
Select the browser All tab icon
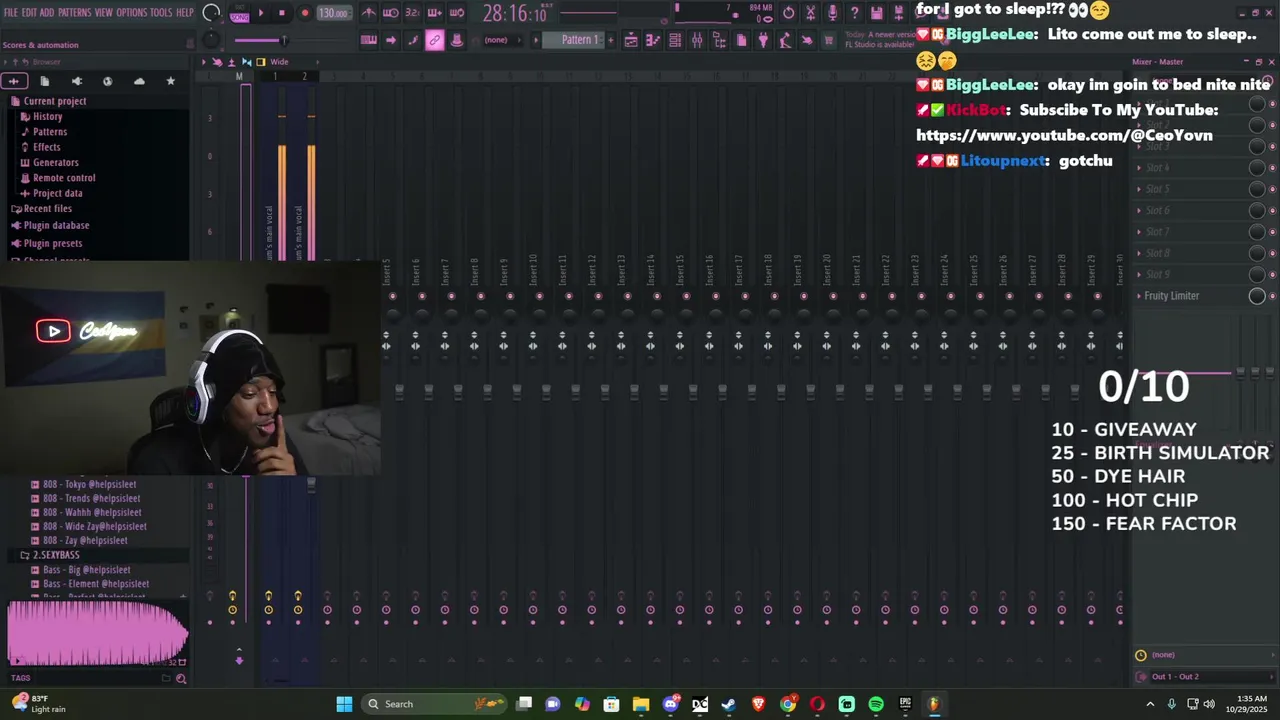tap(14, 81)
